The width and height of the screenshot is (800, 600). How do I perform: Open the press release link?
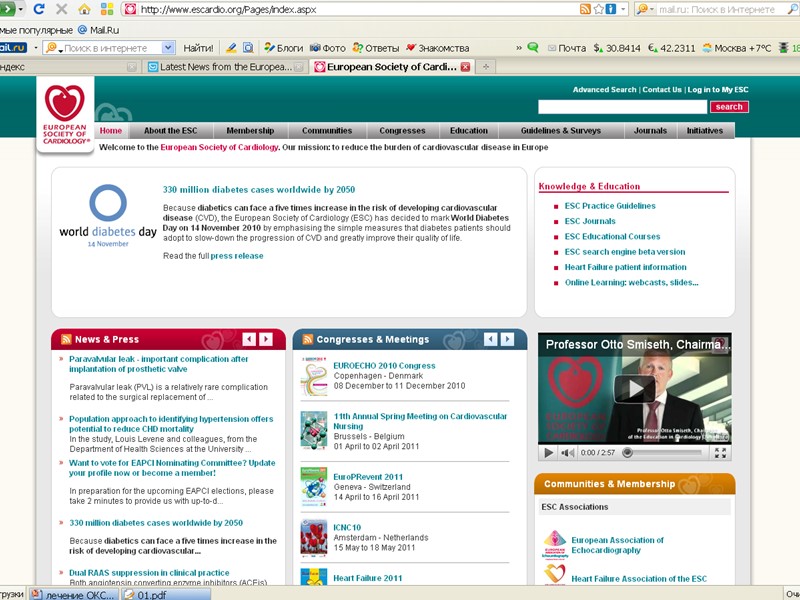click(x=237, y=256)
